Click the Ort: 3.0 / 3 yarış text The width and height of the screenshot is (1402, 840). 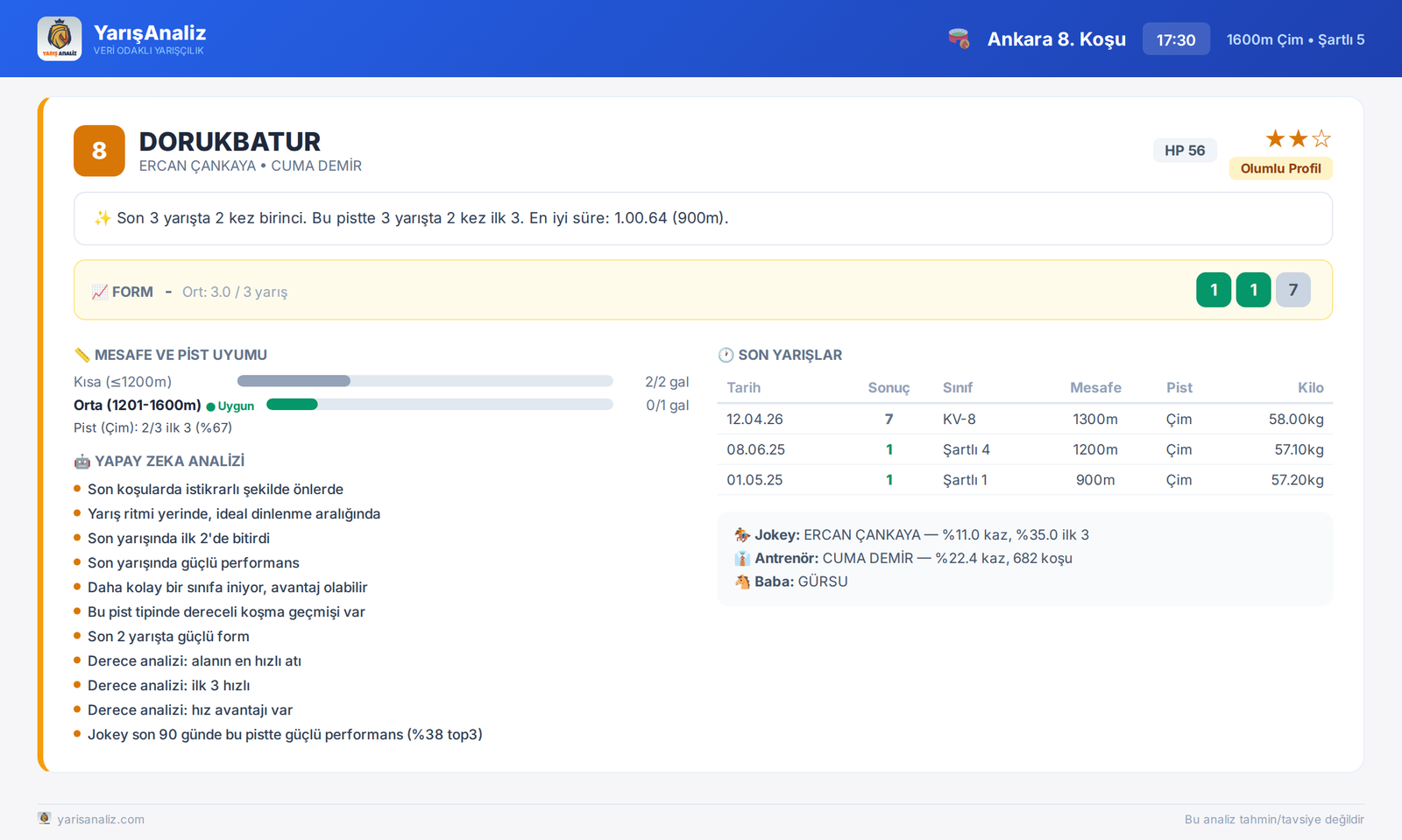235,292
